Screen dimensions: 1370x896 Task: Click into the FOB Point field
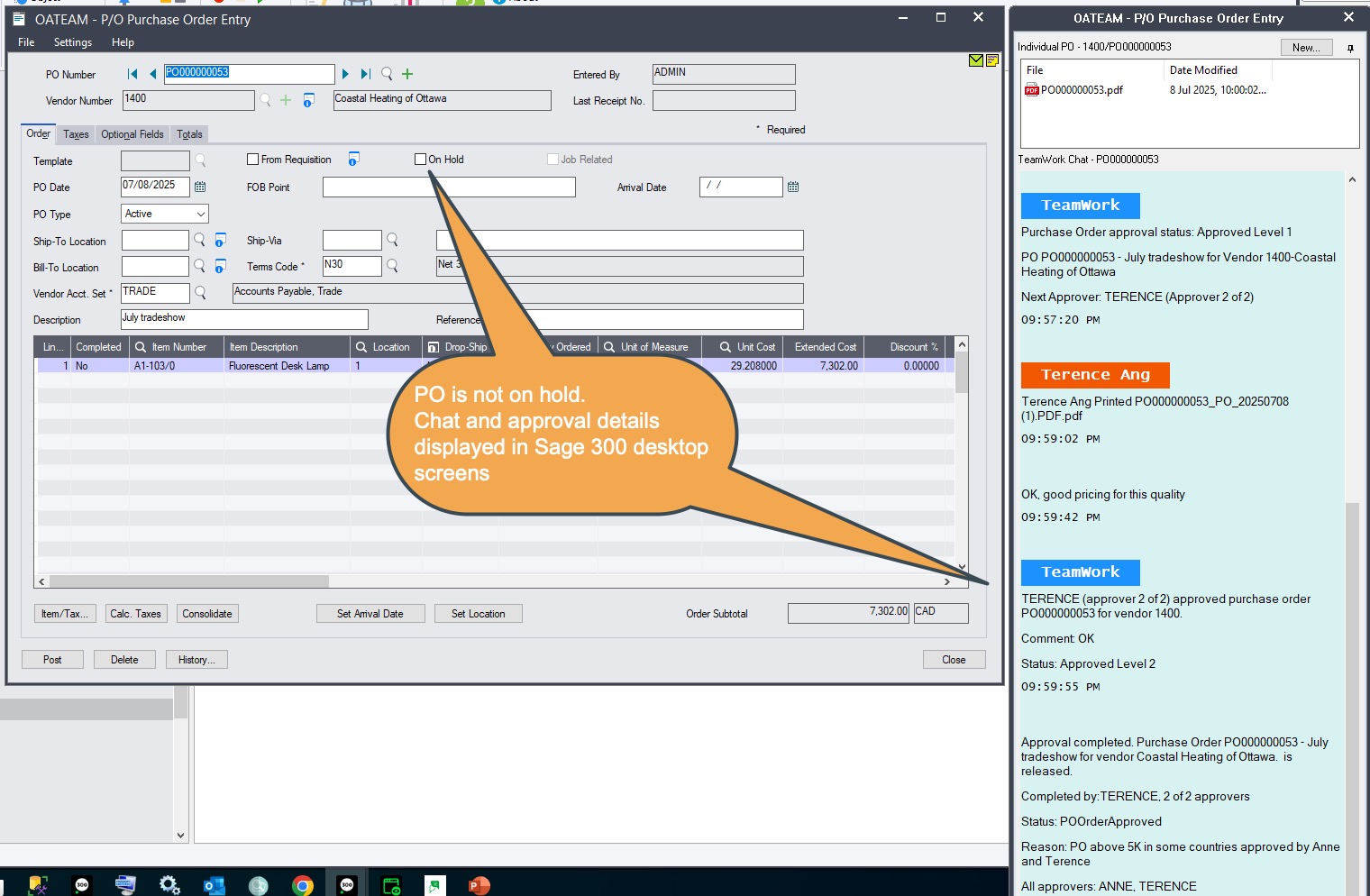pyautogui.click(x=449, y=187)
